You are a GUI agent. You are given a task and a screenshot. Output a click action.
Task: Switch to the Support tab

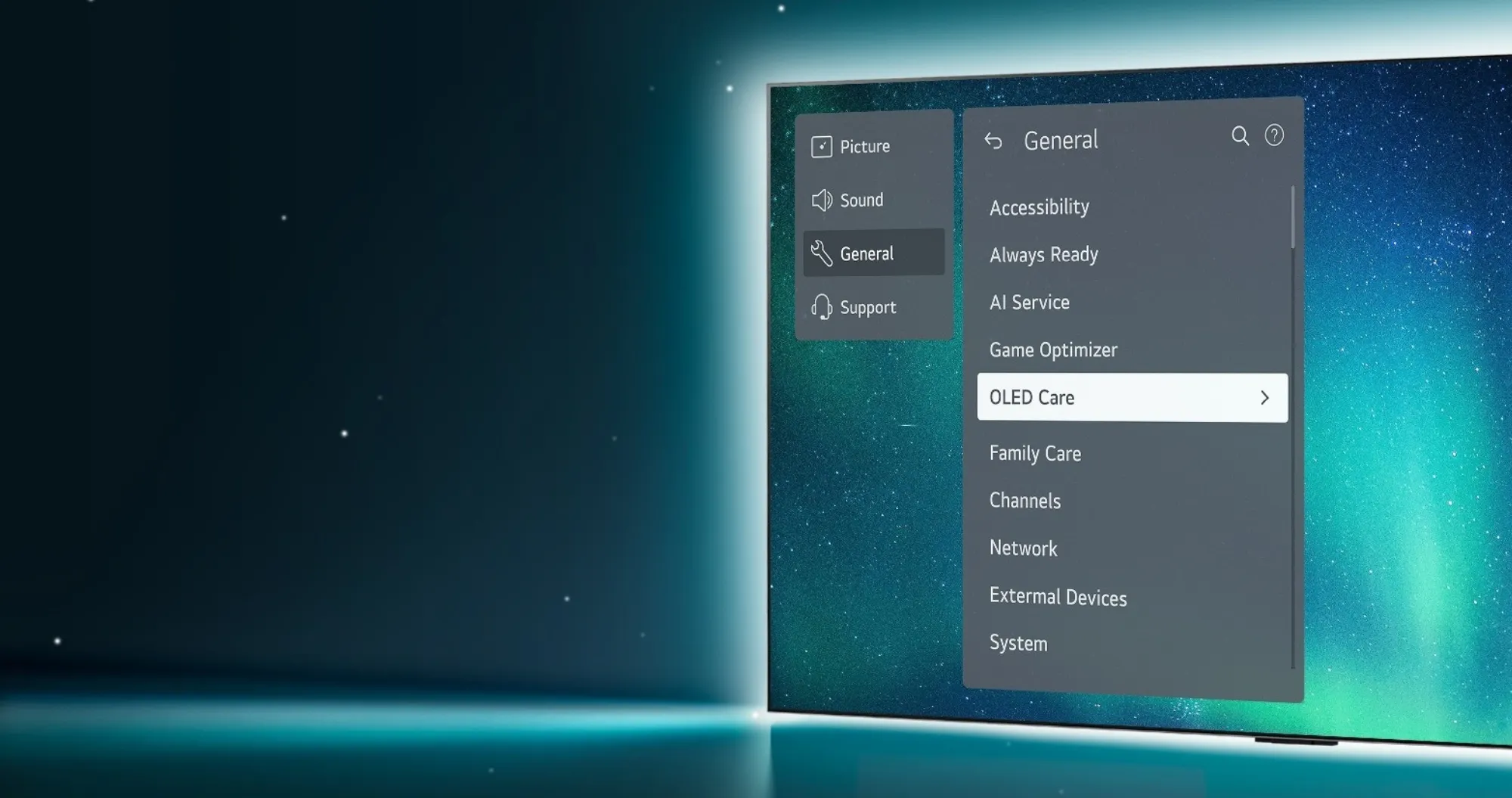click(866, 306)
